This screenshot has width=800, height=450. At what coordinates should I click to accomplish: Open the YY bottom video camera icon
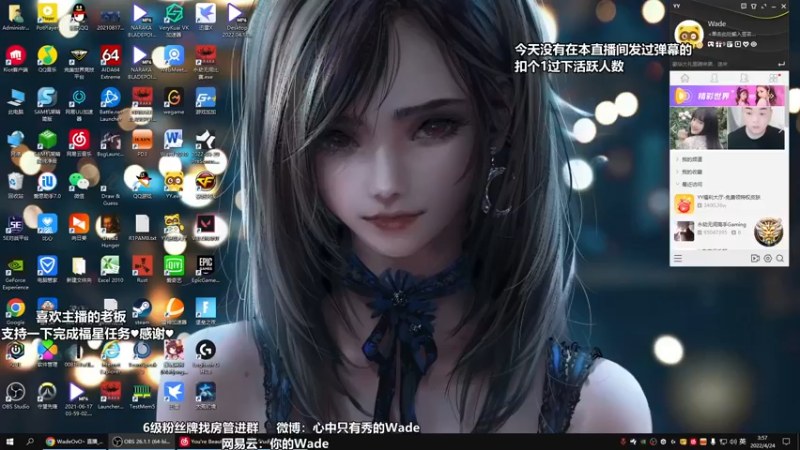click(x=755, y=259)
